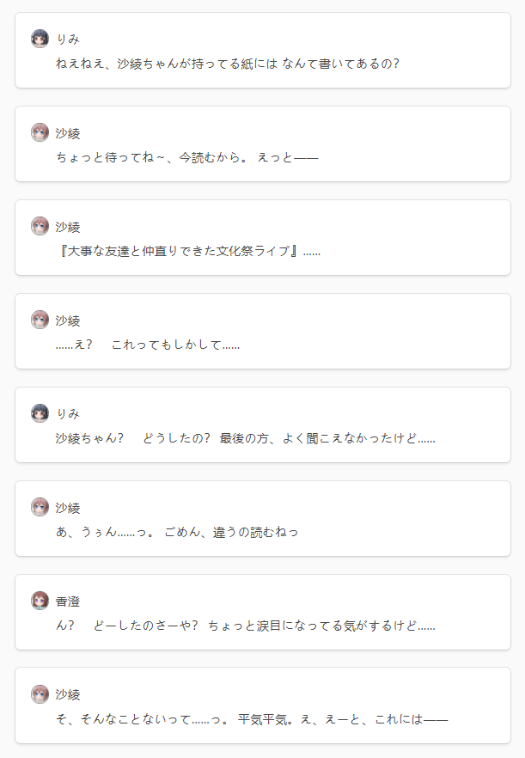Click 沙綾's avatar beside '平気平気' message
525x758 pixels.
tap(40, 694)
